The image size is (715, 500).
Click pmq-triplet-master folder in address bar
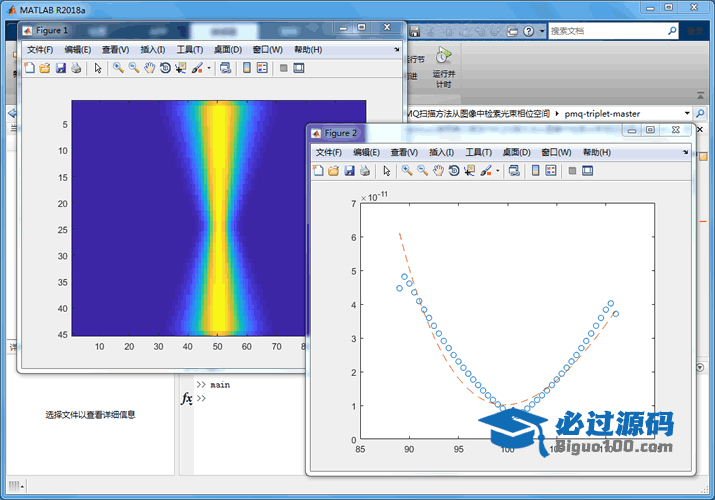pyautogui.click(x=602, y=113)
